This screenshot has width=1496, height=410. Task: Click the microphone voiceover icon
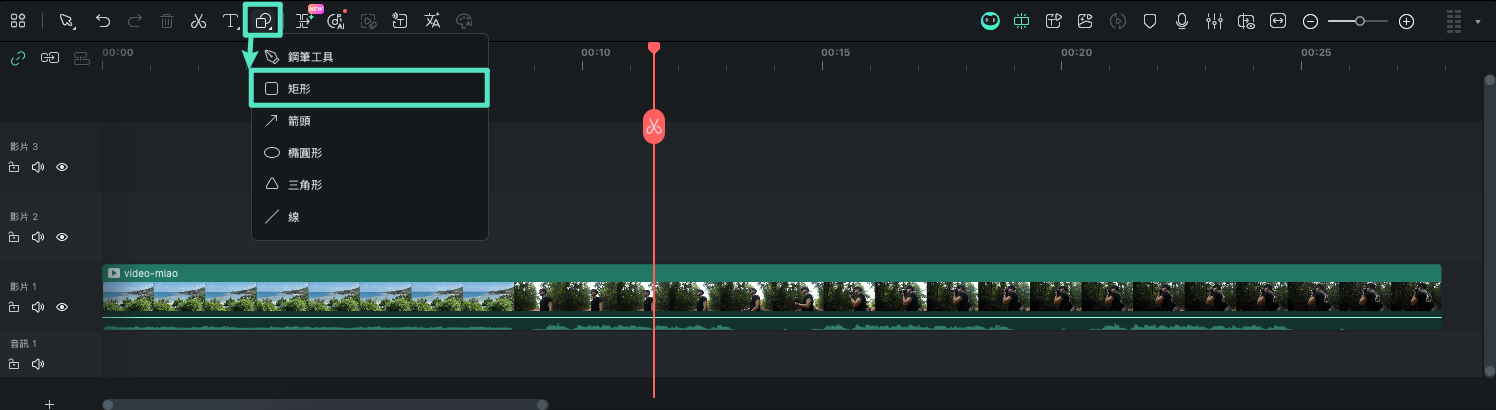point(1182,21)
